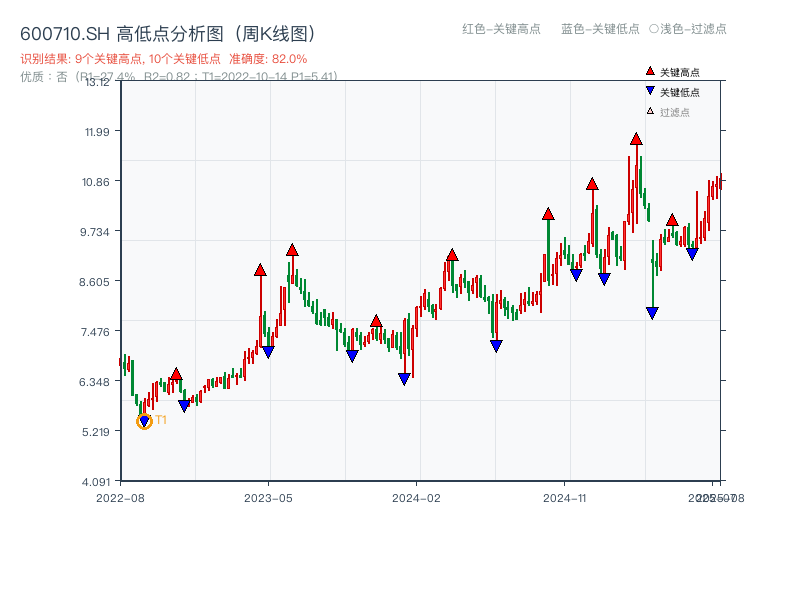Select last red high triangle near 9.9
800x600 pixels.
click(672, 220)
